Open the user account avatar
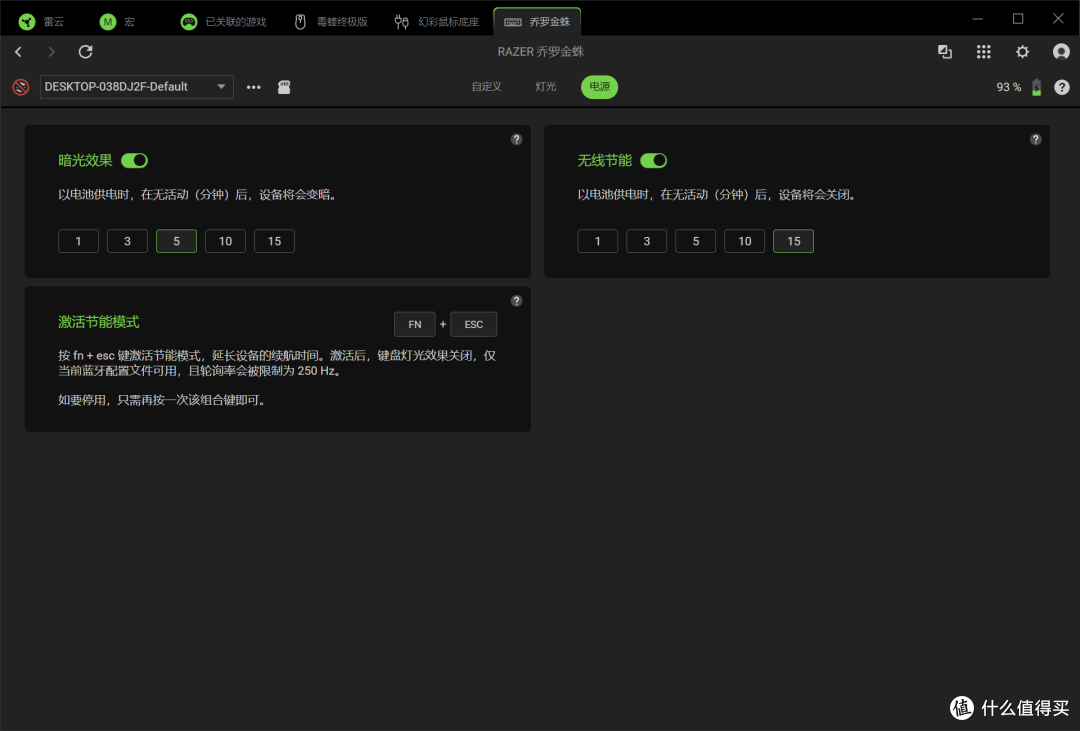Image resolution: width=1080 pixels, height=731 pixels. [1061, 52]
